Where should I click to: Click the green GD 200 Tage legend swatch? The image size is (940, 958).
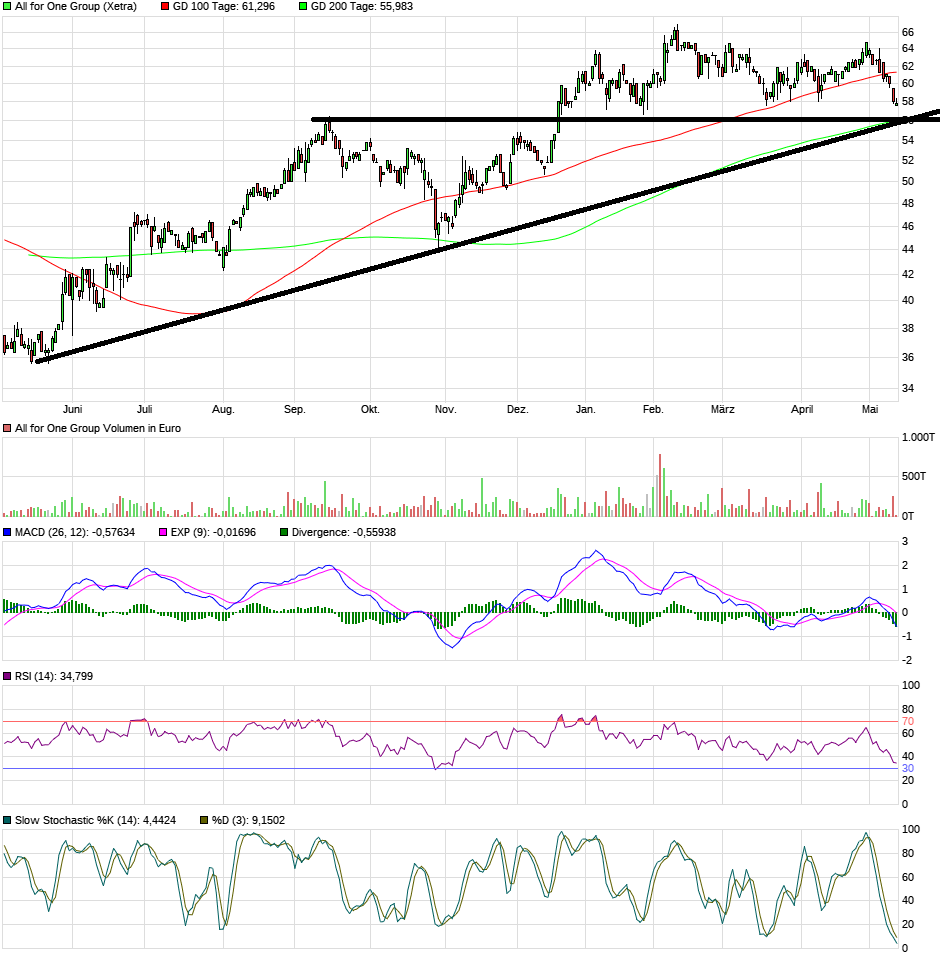pyautogui.click(x=303, y=6)
